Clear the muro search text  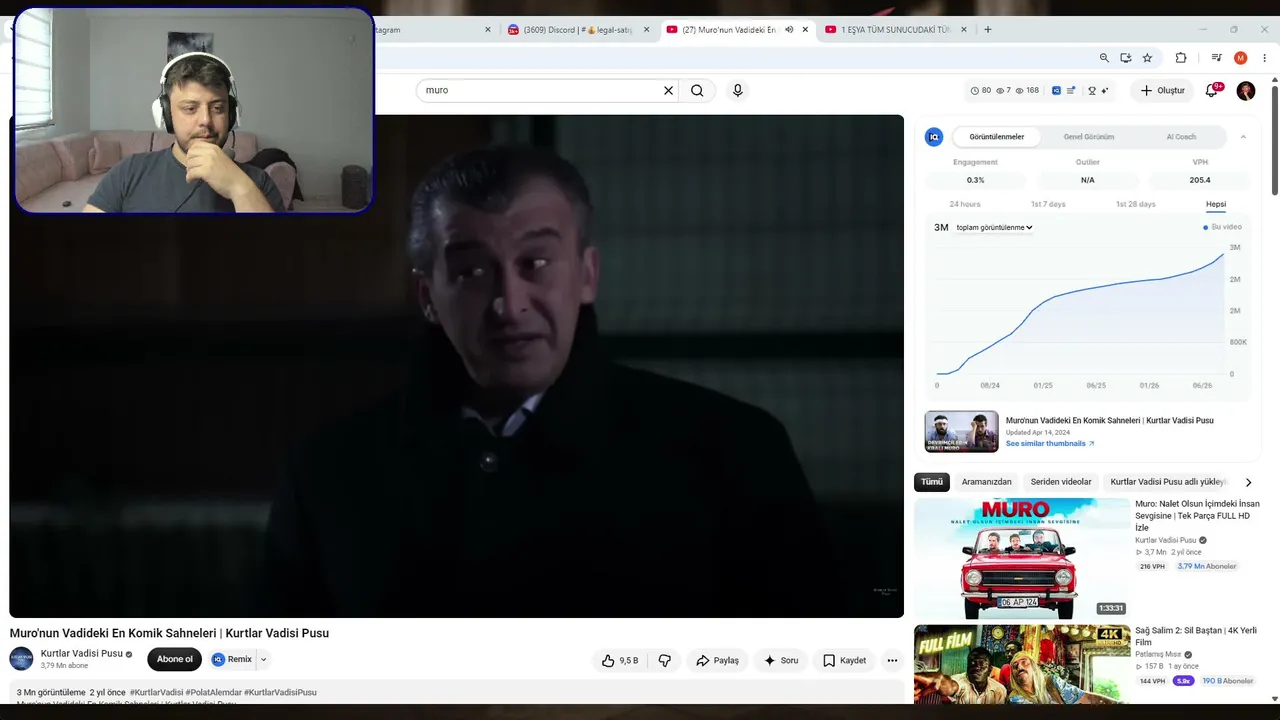click(x=668, y=90)
